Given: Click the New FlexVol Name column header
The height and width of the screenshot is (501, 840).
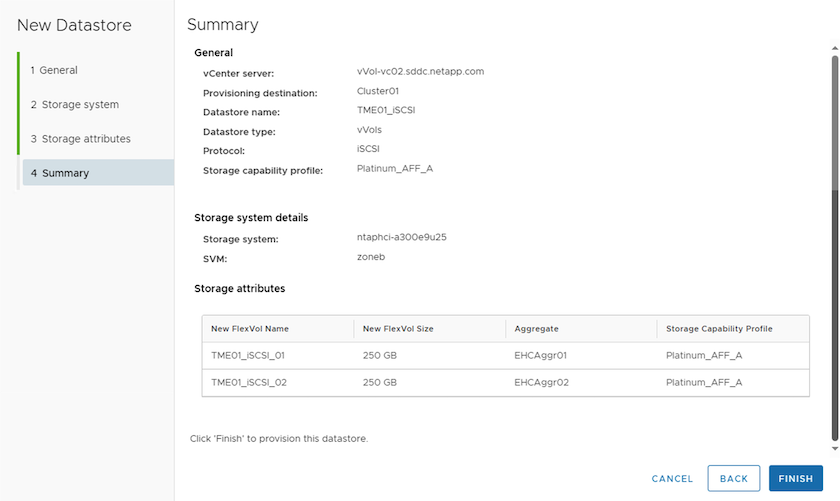Looking at the screenshot, I should pyautogui.click(x=249, y=329).
